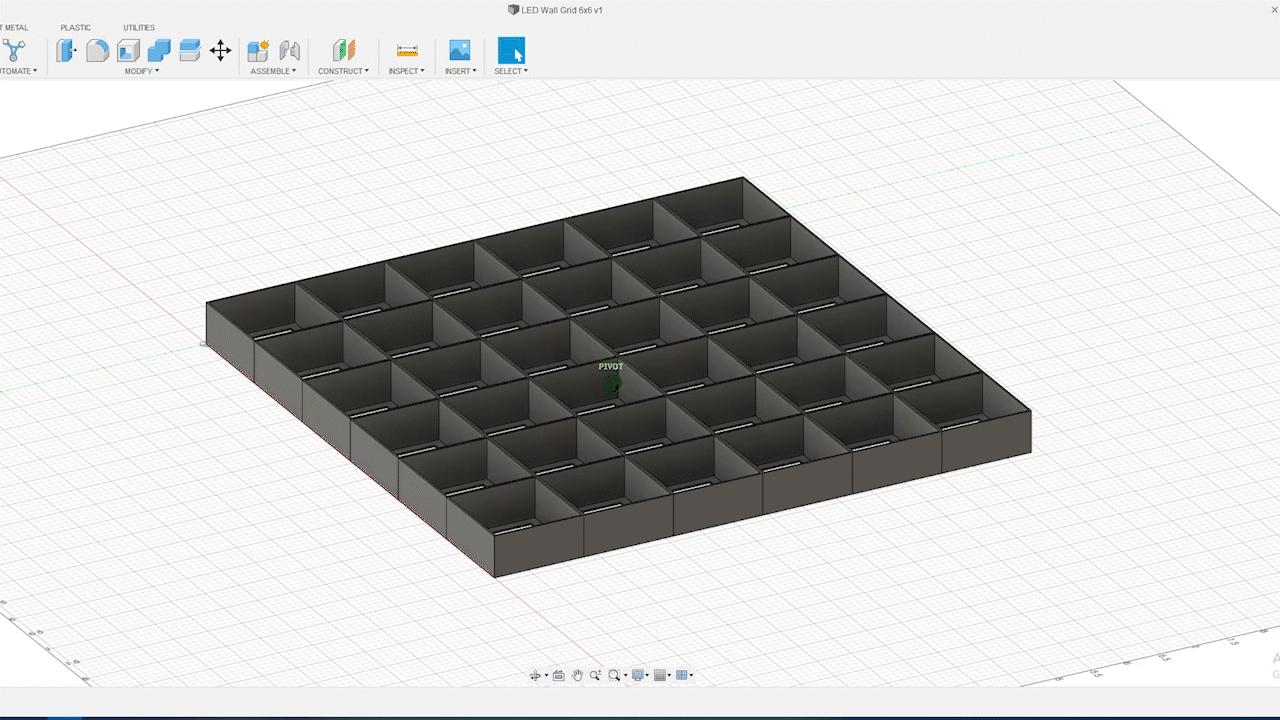Click the Display Settings icon
1280x720 pixels.
637,675
